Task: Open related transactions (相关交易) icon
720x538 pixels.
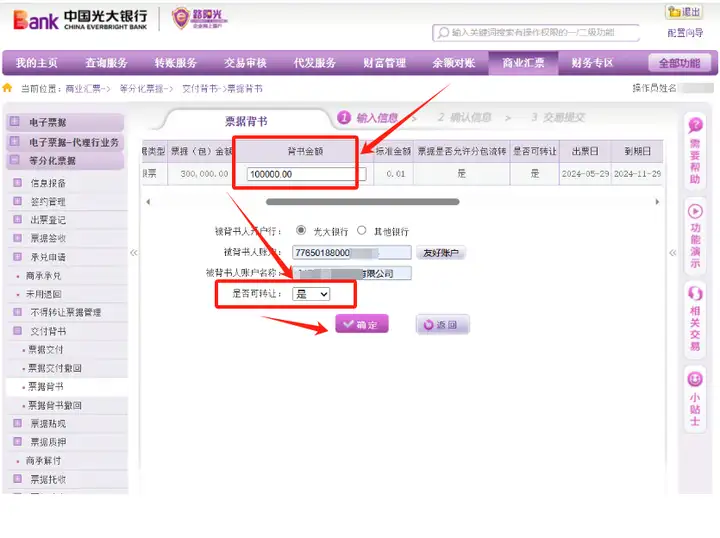Action: click(x=695, y=293)
